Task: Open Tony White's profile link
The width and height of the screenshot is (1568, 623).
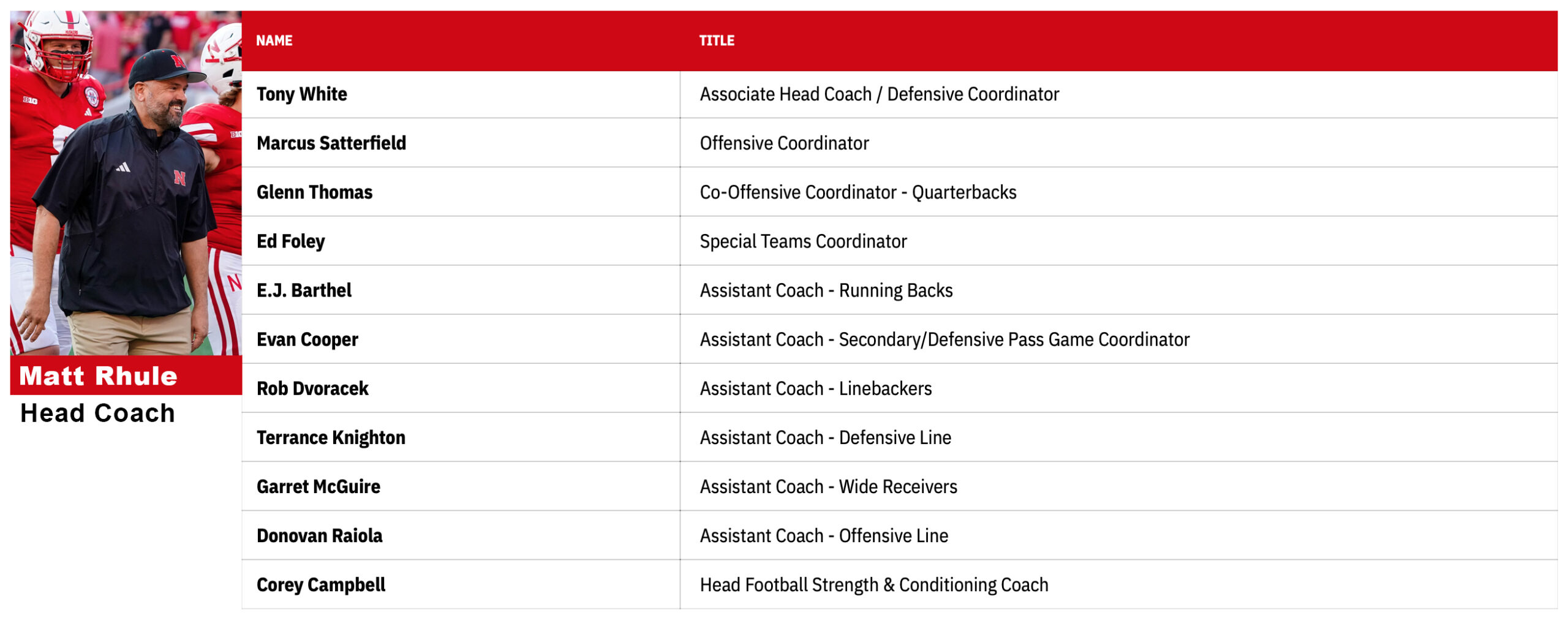Action: 301,94
